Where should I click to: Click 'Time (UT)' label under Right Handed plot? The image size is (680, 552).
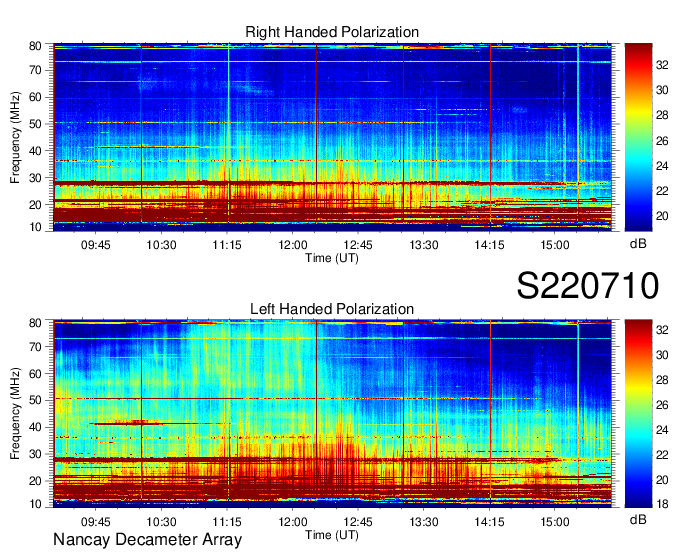(332, 258)
